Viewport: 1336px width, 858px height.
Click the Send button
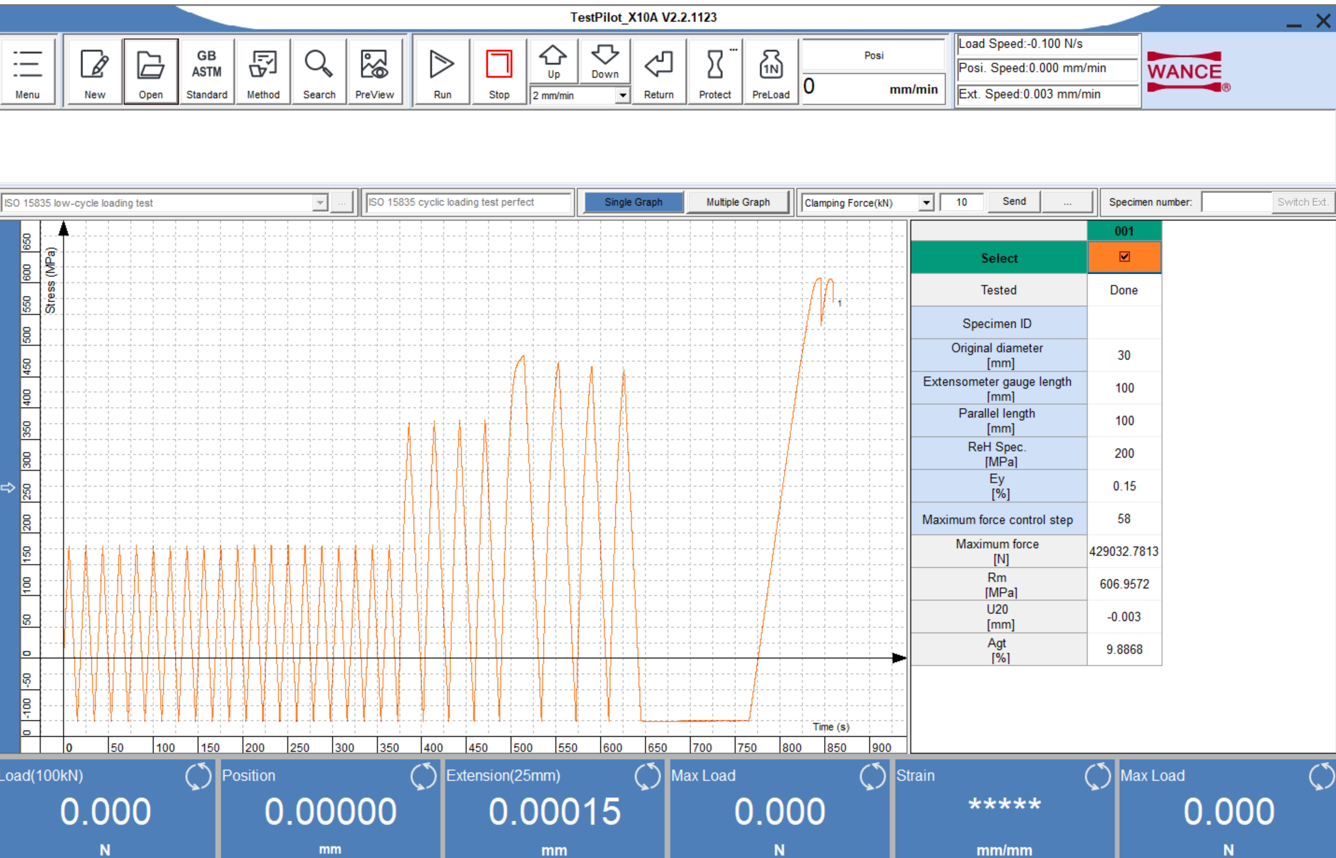pos(1013,202)
